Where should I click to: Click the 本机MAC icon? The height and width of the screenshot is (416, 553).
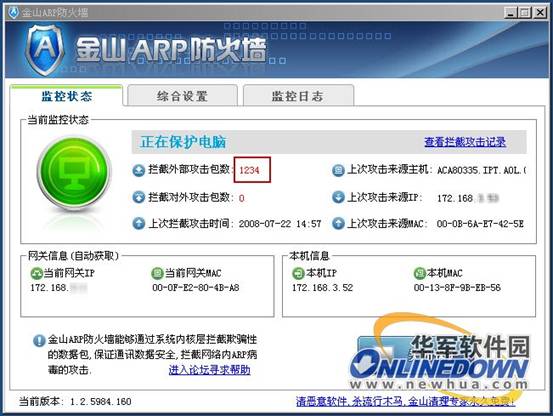tap(419, 273)
